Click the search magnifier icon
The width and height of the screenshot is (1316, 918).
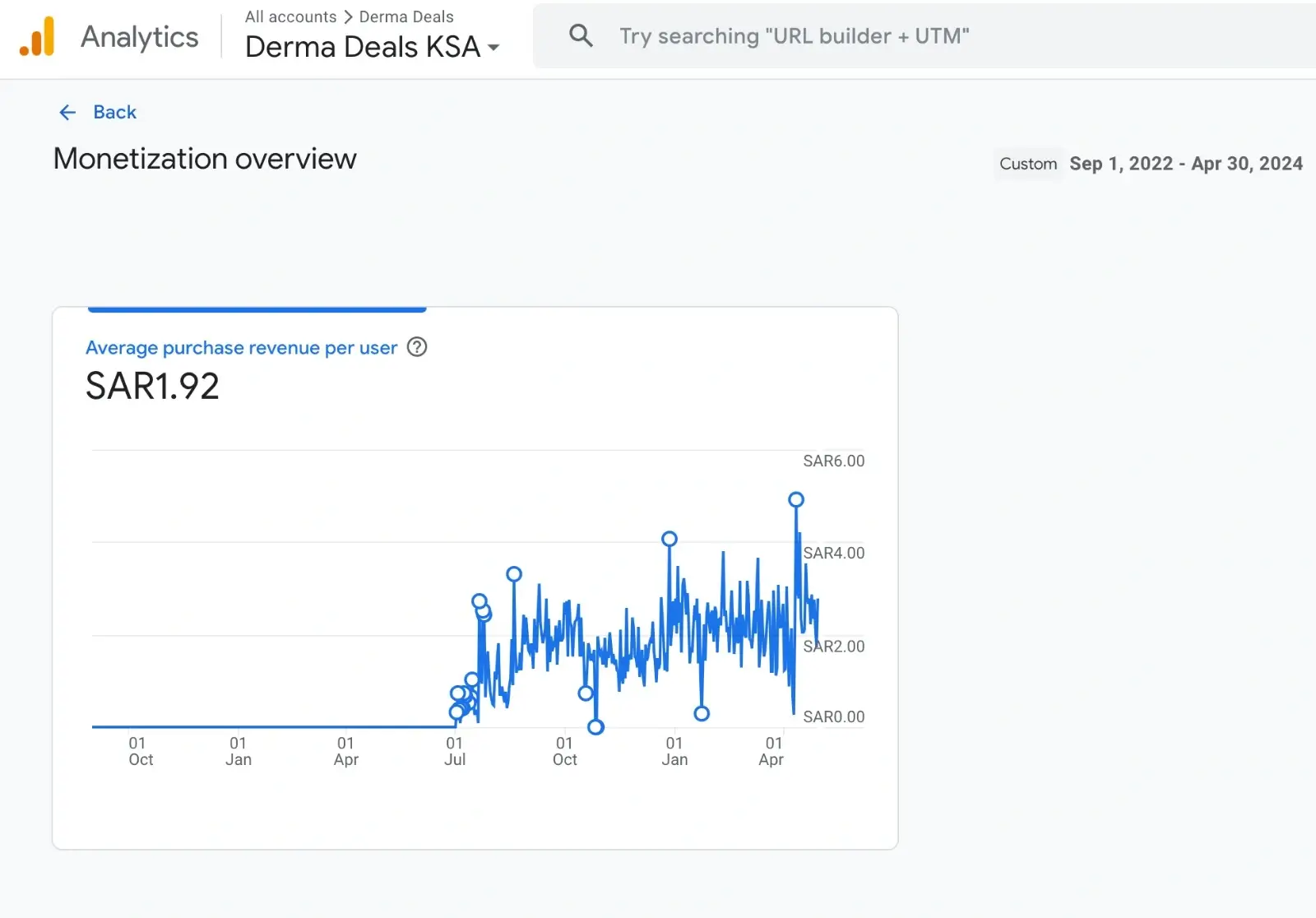click(581, 35)
